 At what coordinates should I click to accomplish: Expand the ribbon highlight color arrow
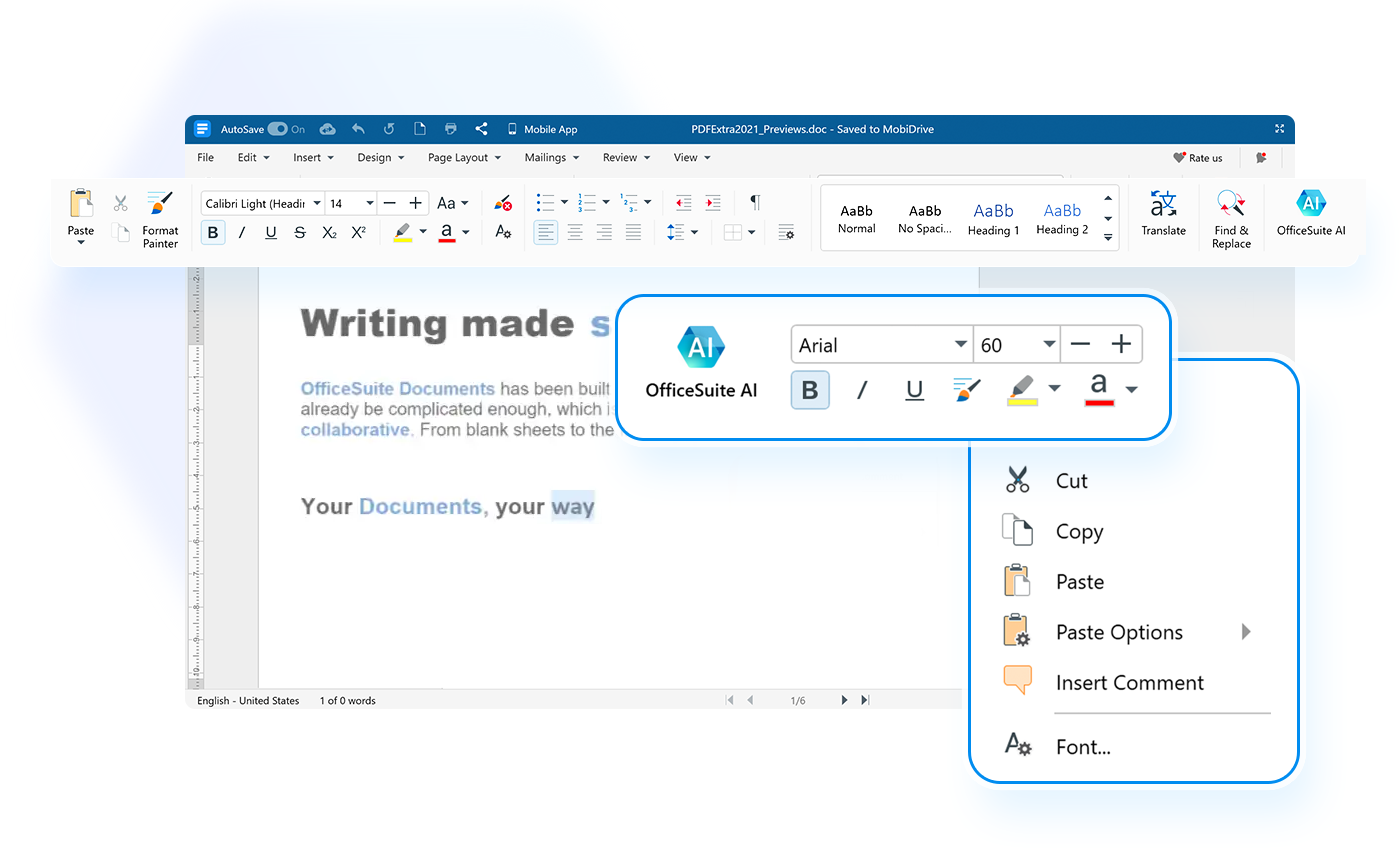[423, 232]
